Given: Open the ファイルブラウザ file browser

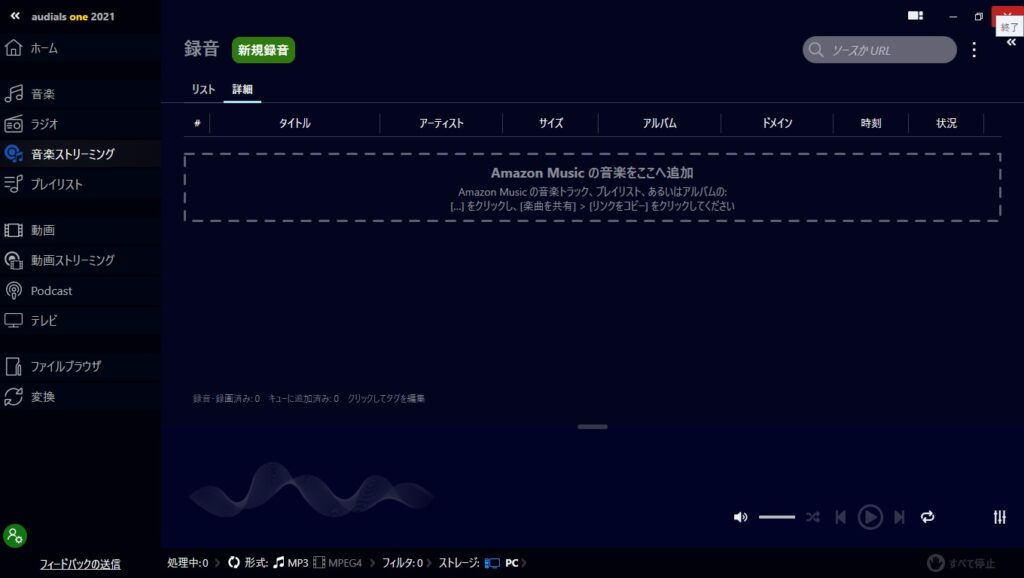Looking at the screenshot, I should click(x=65, y=366).
